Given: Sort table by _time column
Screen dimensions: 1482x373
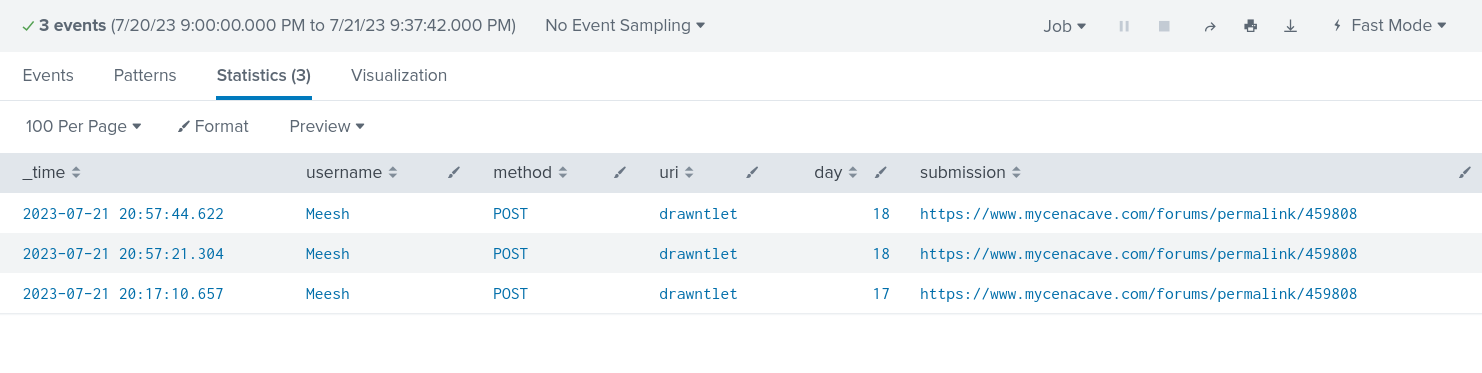Looking at the screenshot, I should tap(51, 172).
